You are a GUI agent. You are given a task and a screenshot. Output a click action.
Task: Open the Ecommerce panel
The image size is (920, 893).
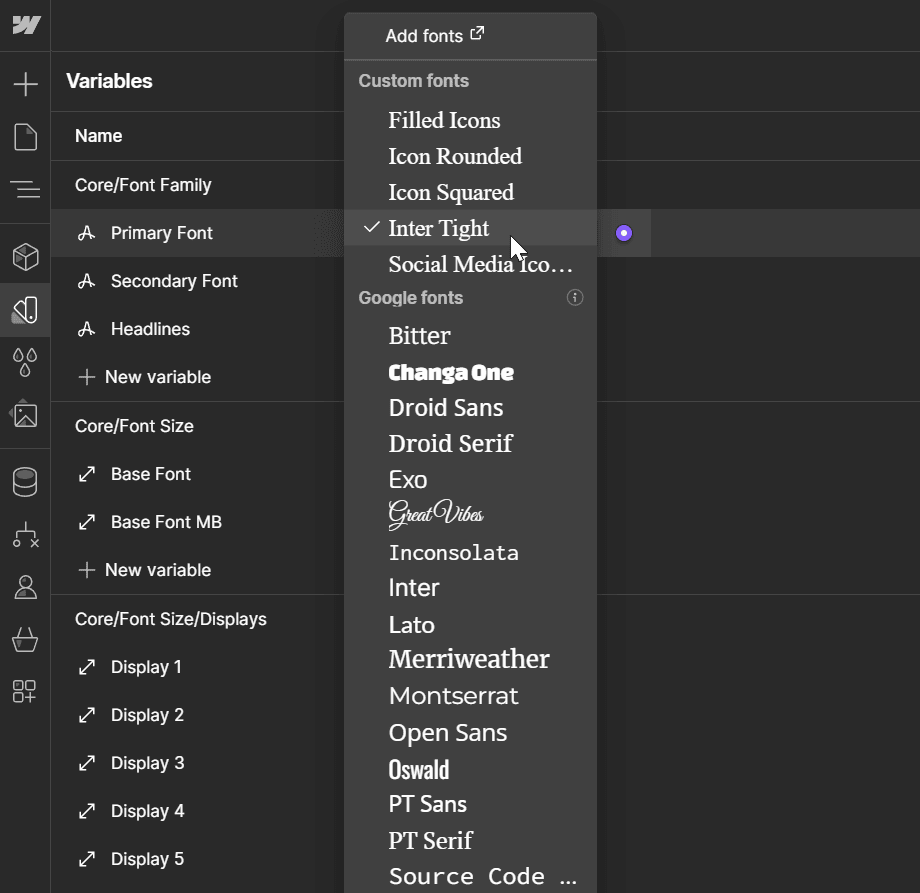tap(25, 640)
